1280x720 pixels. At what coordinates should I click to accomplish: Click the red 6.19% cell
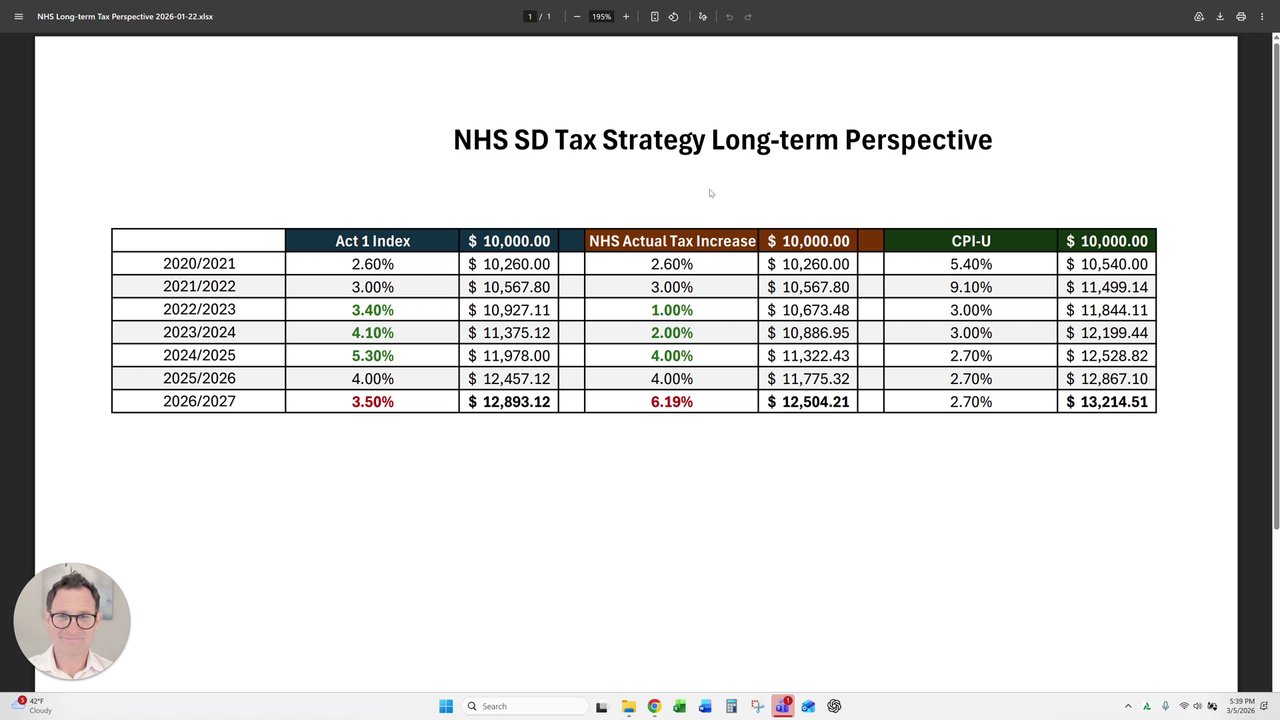pos(672,402)
